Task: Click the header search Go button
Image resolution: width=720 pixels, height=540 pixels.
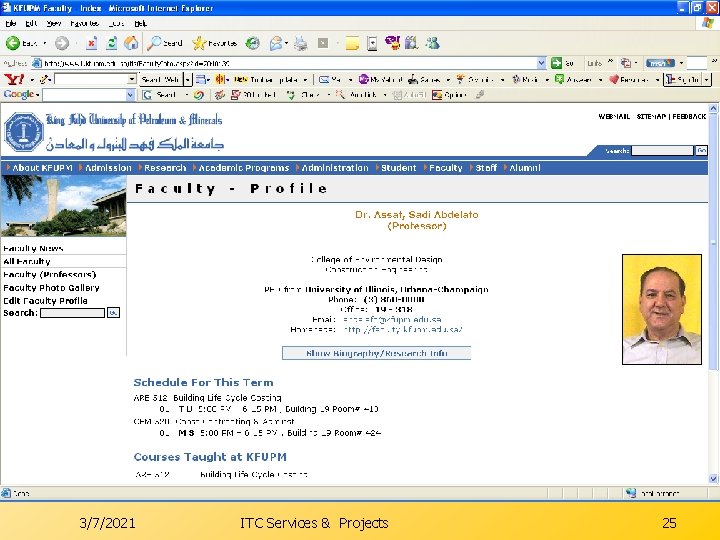Action: point(702,151)
